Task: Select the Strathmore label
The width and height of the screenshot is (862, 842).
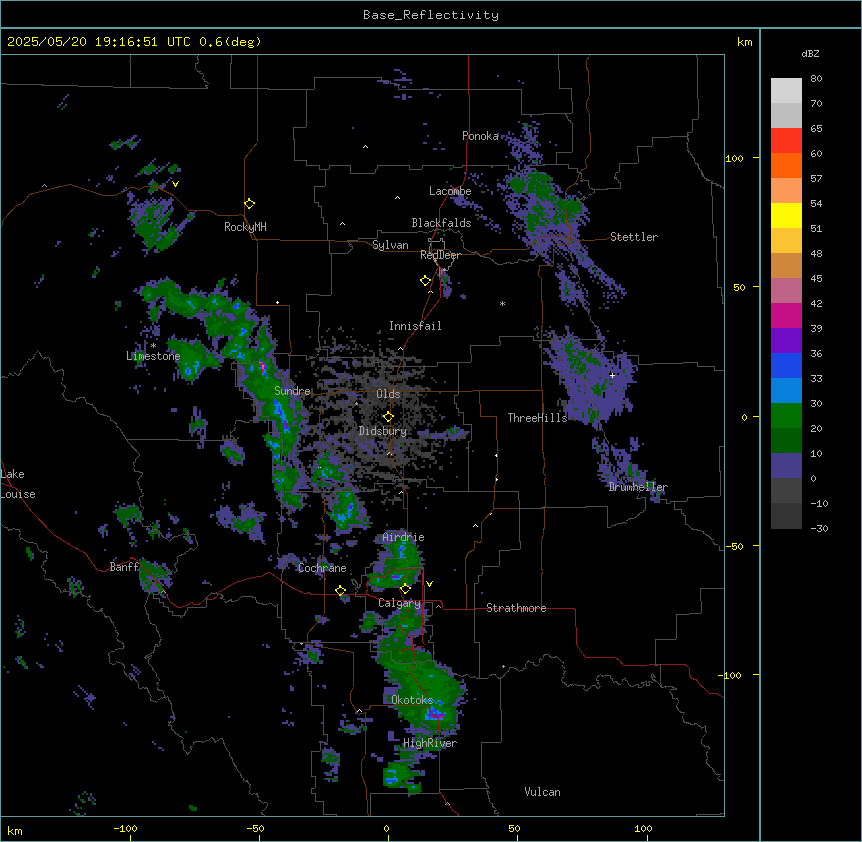Action: point(516,608)
